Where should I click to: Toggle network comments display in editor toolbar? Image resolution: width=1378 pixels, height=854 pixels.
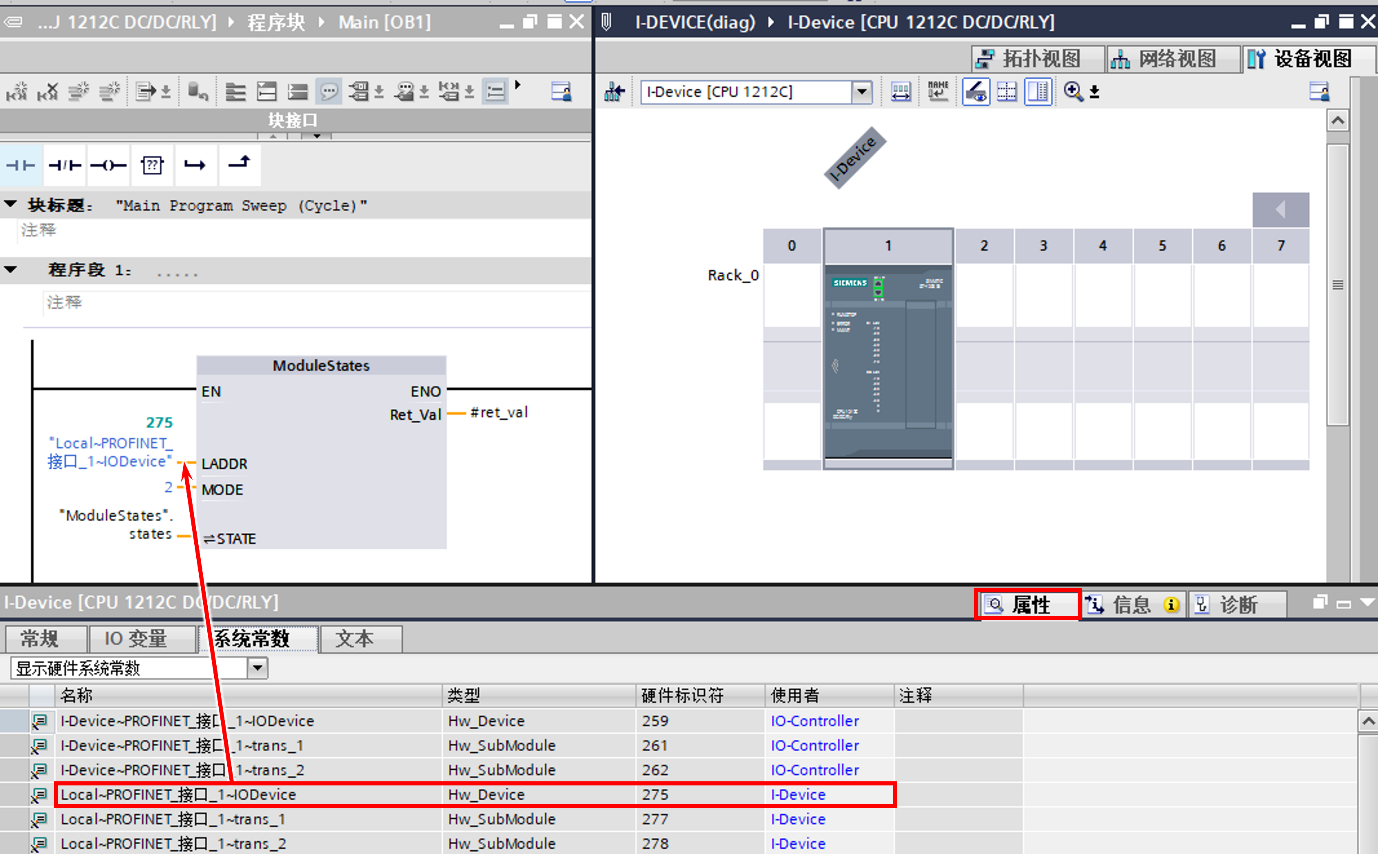point(328,92)
